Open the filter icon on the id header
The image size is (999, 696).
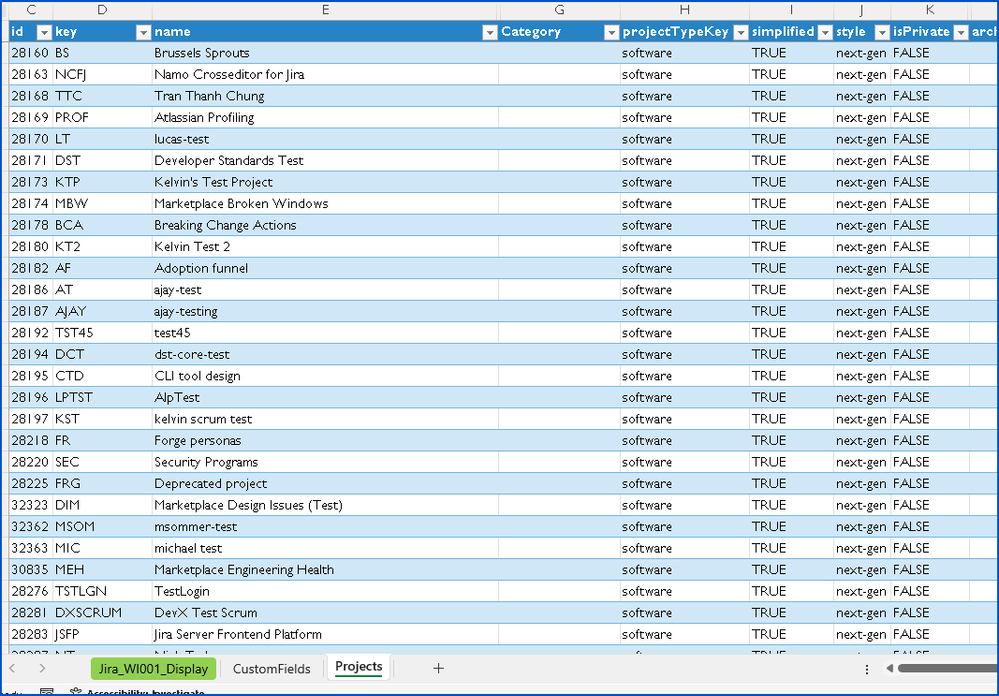[x=43, y=32]
